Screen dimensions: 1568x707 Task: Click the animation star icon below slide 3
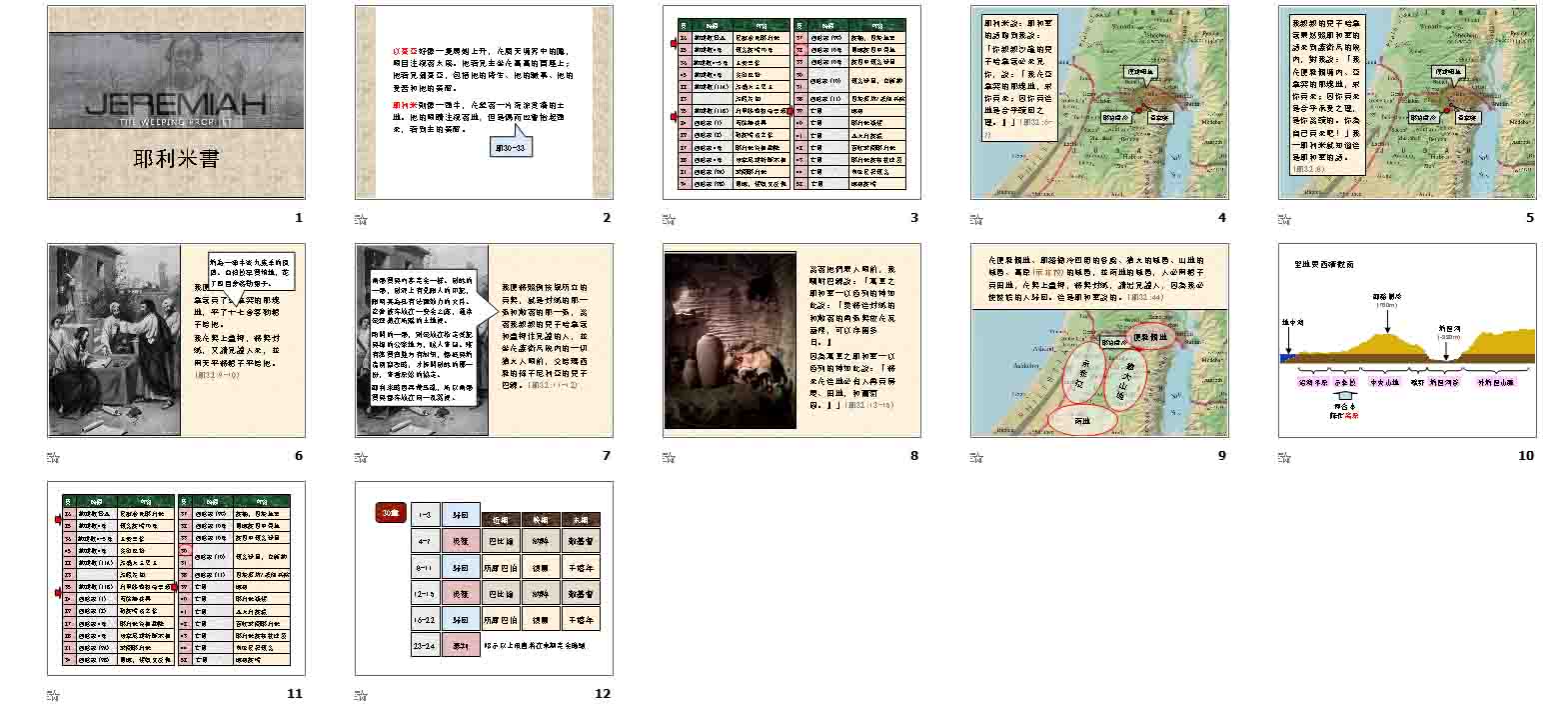(x=669, y=219)
